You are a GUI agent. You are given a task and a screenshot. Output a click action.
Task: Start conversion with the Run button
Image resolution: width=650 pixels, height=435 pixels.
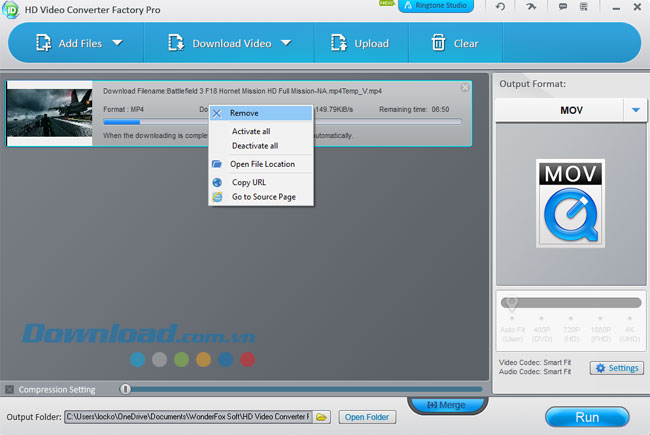(x=587, y=417)
